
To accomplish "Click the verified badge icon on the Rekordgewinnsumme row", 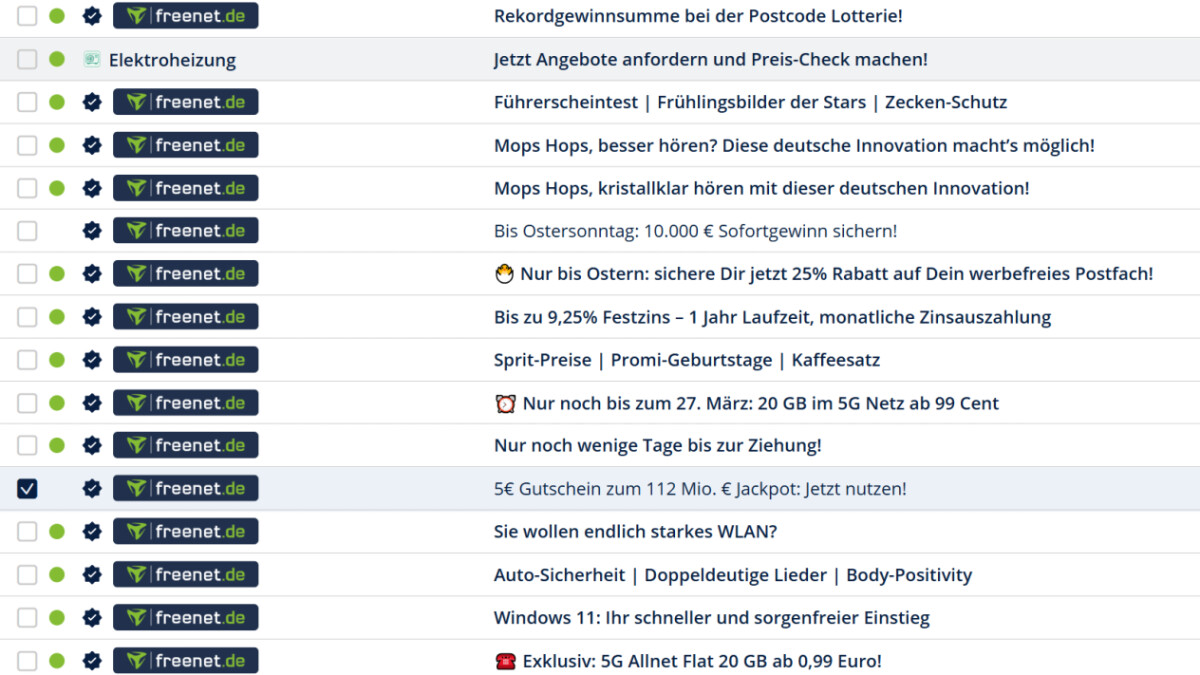I will (92, 16).
